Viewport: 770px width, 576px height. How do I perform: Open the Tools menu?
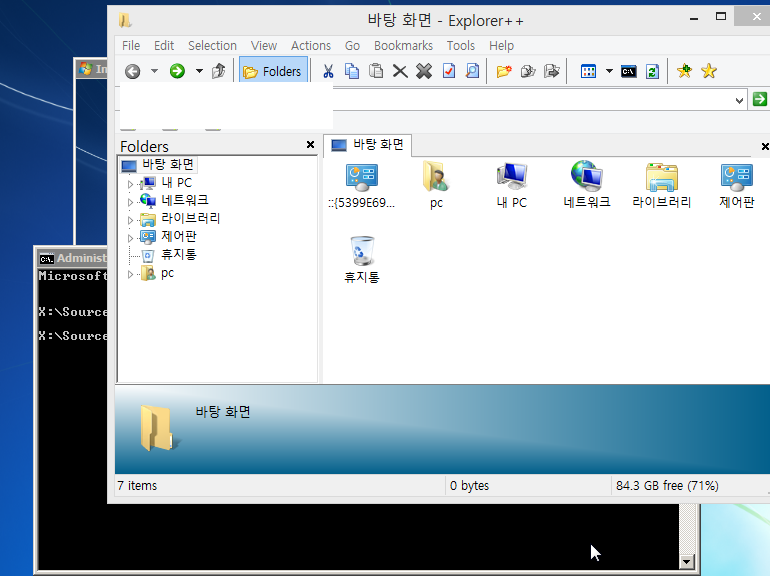click(x=460, y=45)
